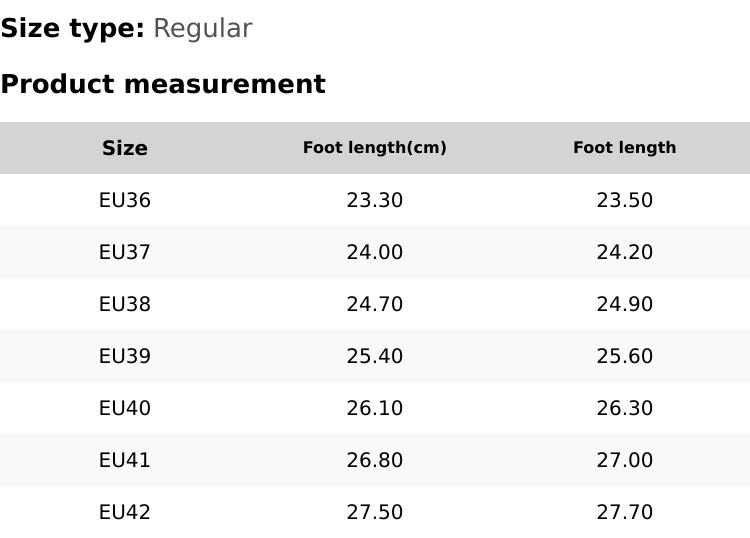Click the rightmost "Foot length" column header
Viewport: 750px width, 538px height.
pos(624,148)
